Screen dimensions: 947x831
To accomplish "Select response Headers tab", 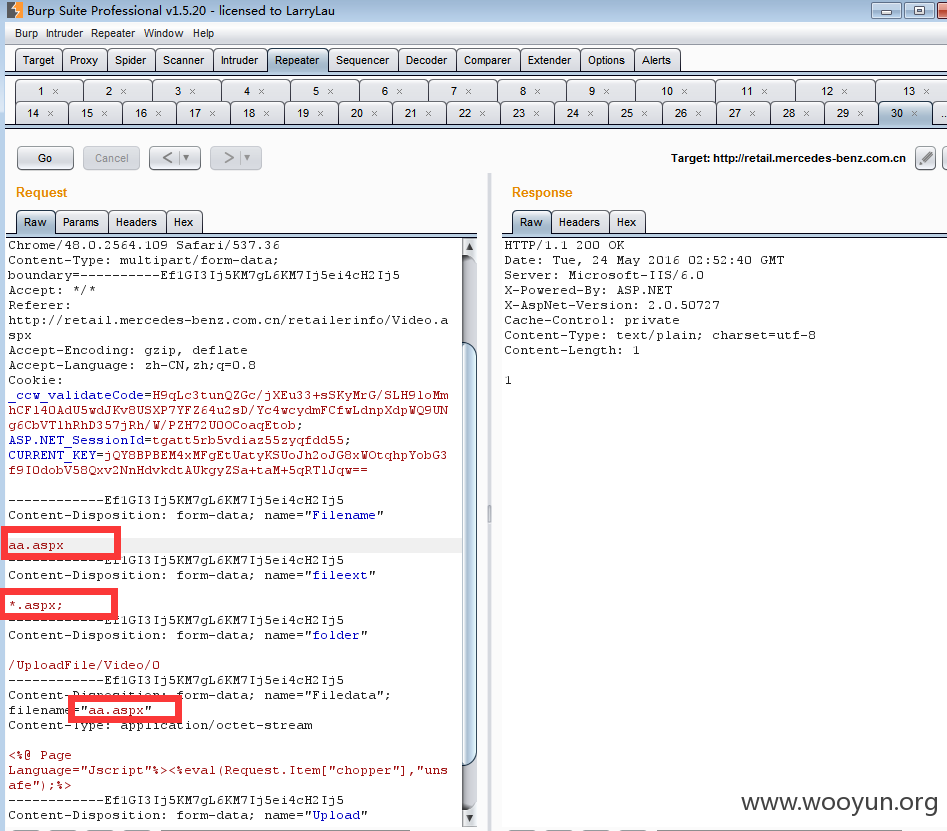I will pos(579,222).
